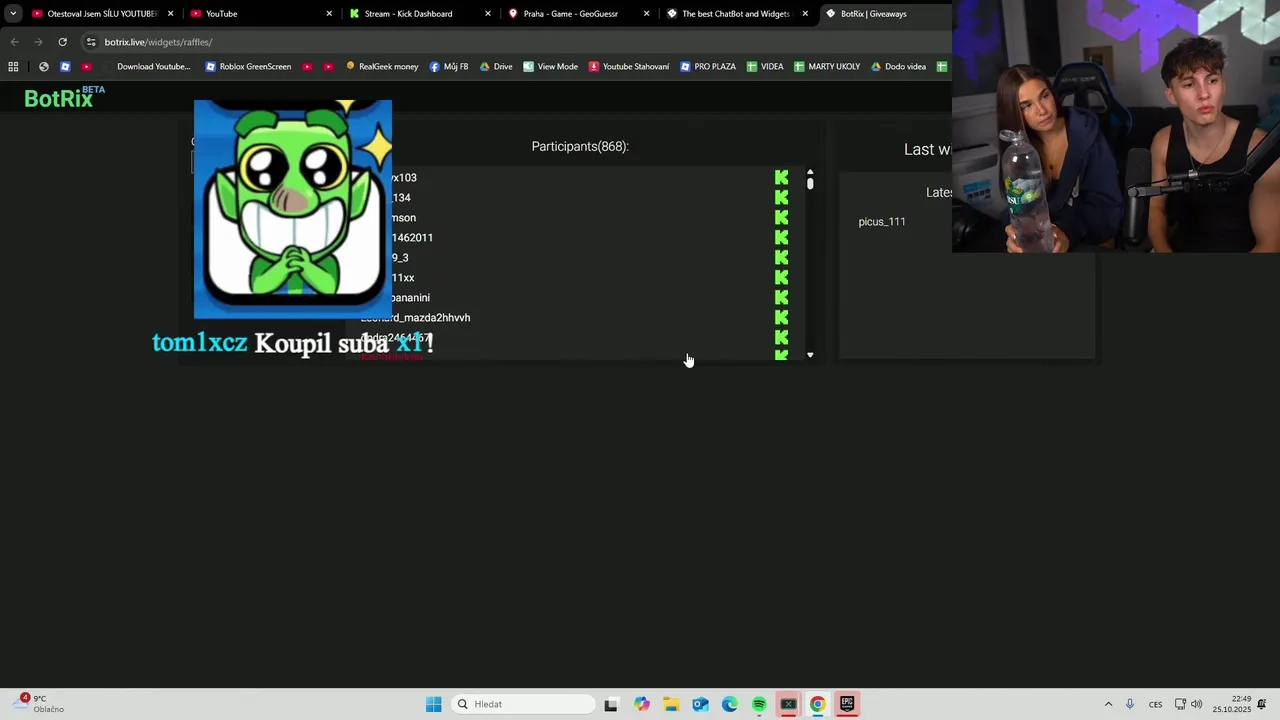Open Task View on the taskbar

611,704
